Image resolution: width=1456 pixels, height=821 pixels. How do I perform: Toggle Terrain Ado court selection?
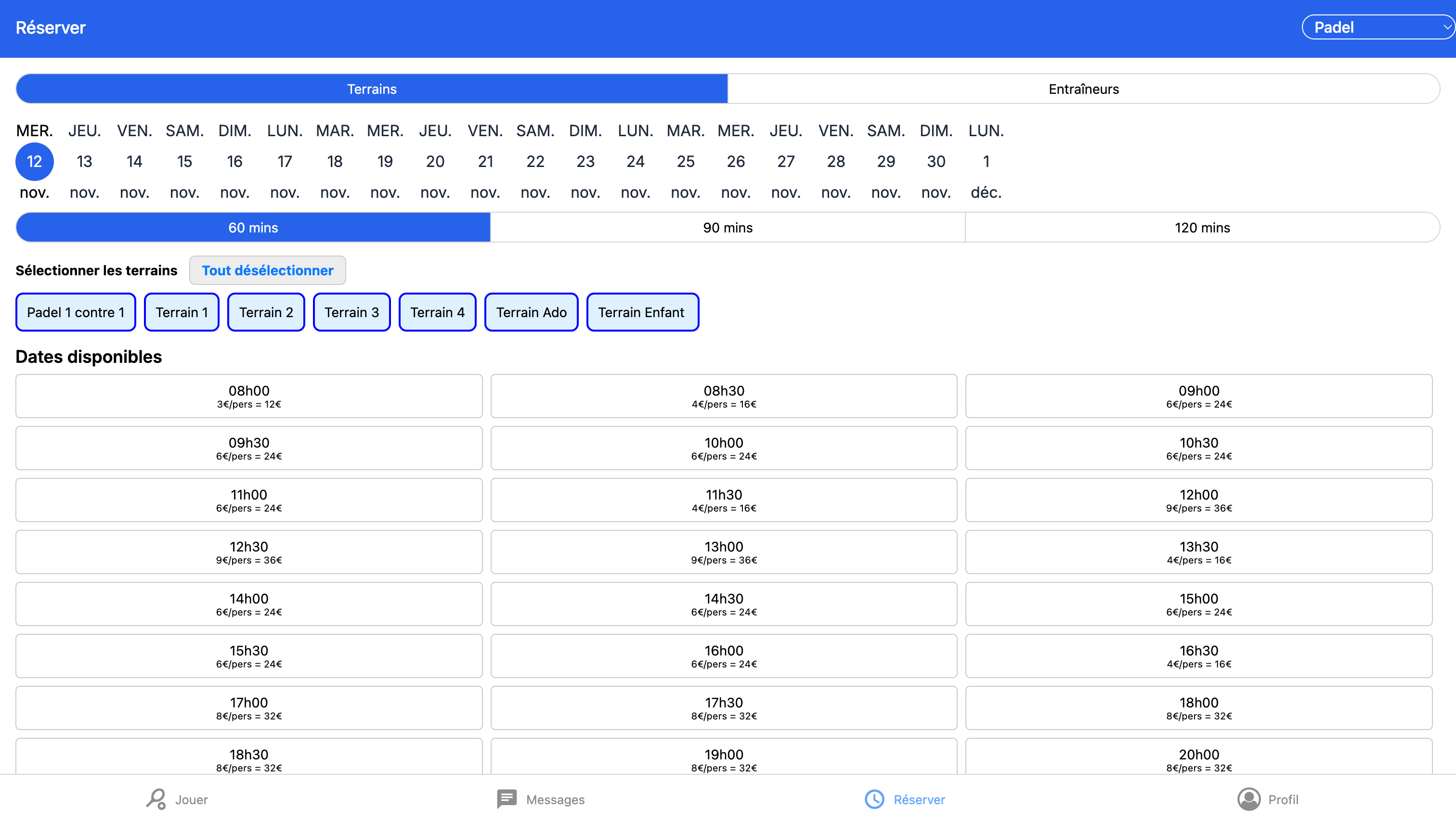coord(531,312)
